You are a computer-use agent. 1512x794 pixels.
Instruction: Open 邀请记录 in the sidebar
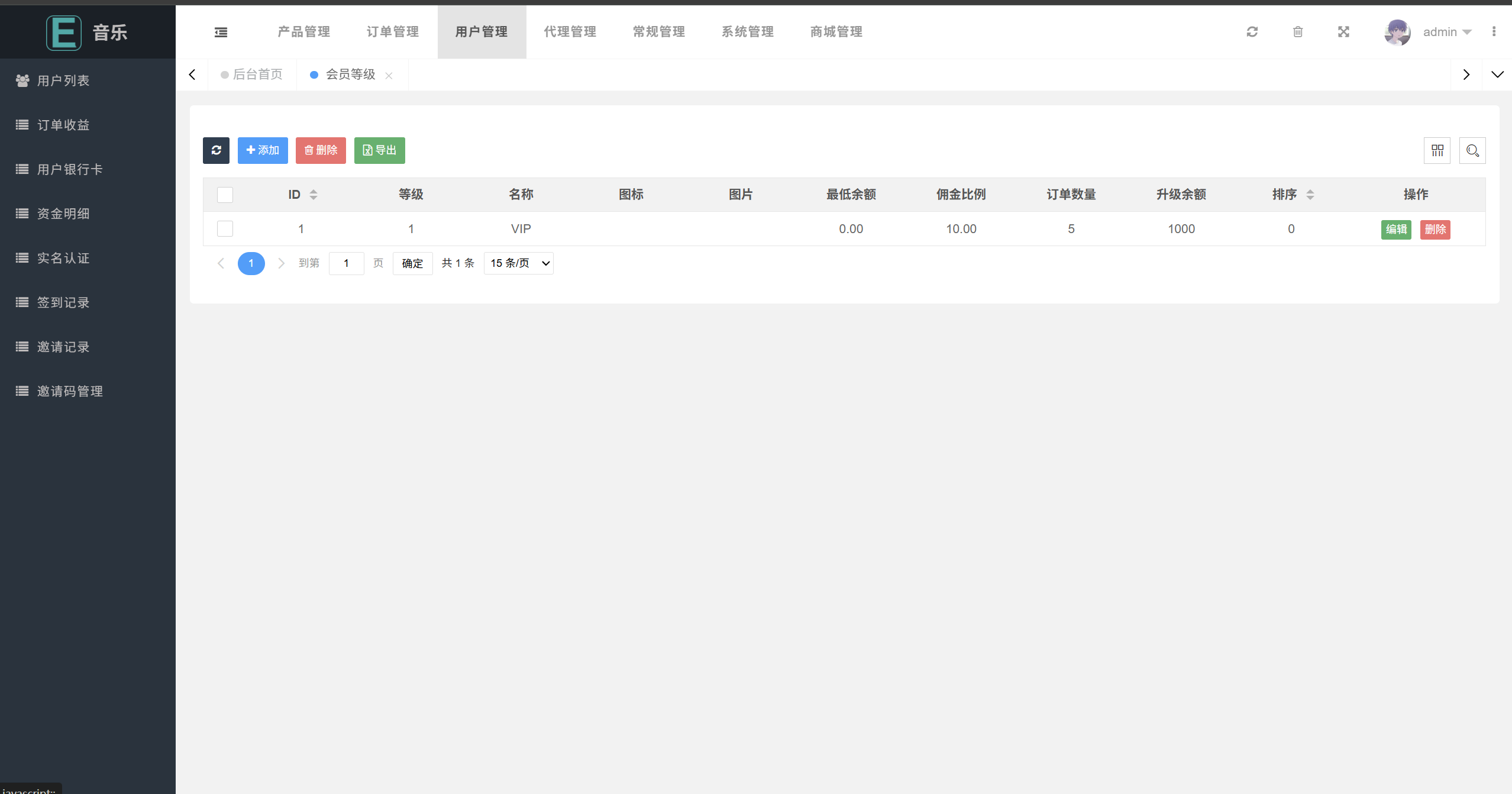point(88,347)
